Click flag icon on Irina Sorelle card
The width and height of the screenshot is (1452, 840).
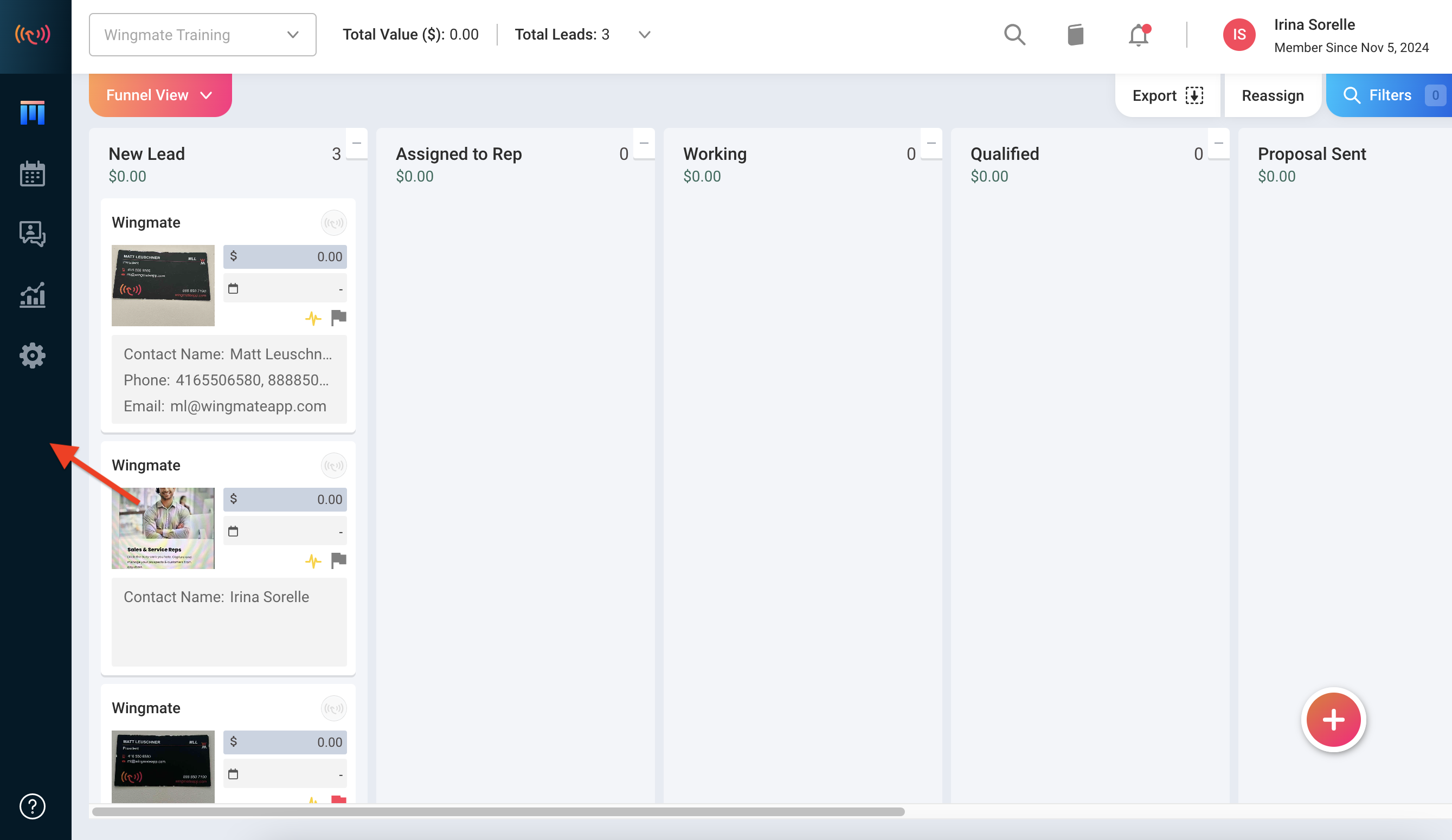339,561
